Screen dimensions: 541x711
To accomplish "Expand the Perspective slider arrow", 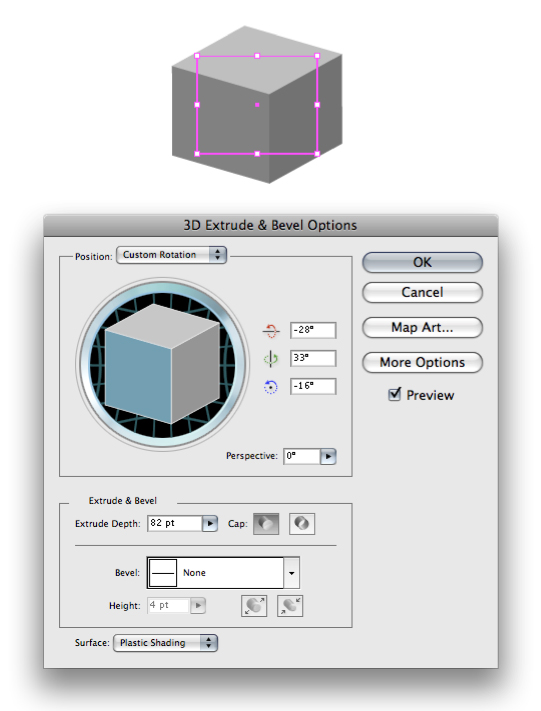I will tap(328, 456).
